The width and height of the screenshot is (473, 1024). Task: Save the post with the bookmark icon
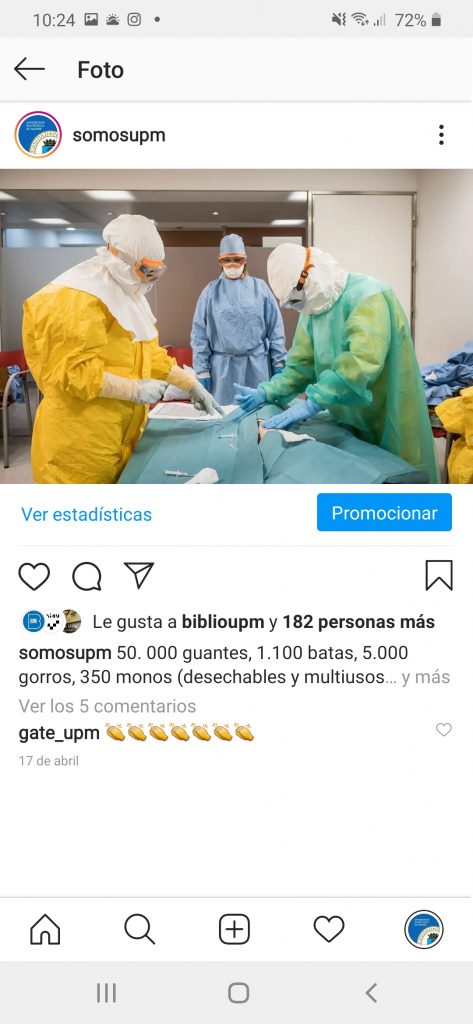coord(439,575)
